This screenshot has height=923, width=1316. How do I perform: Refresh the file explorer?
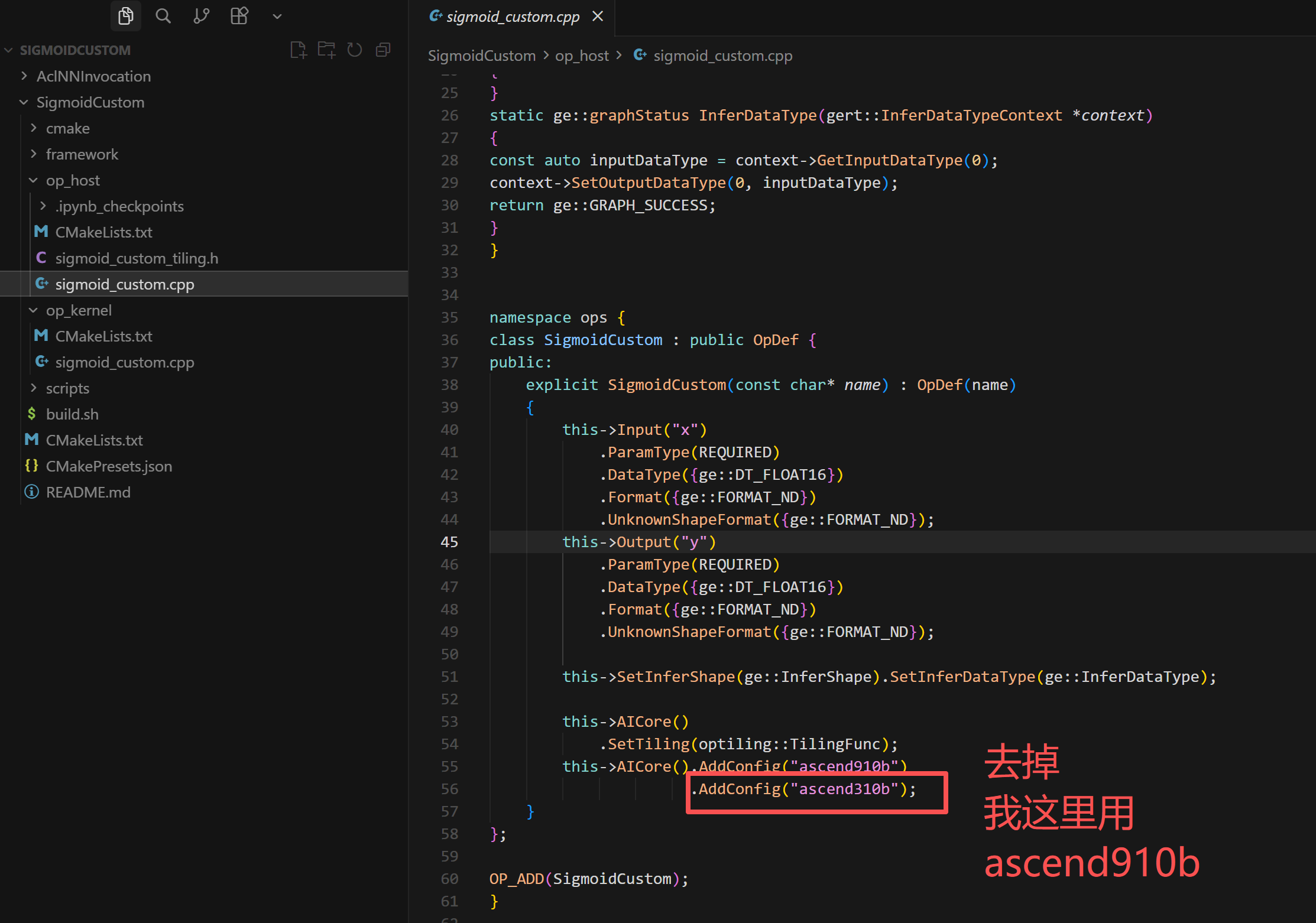click(355, 50)
